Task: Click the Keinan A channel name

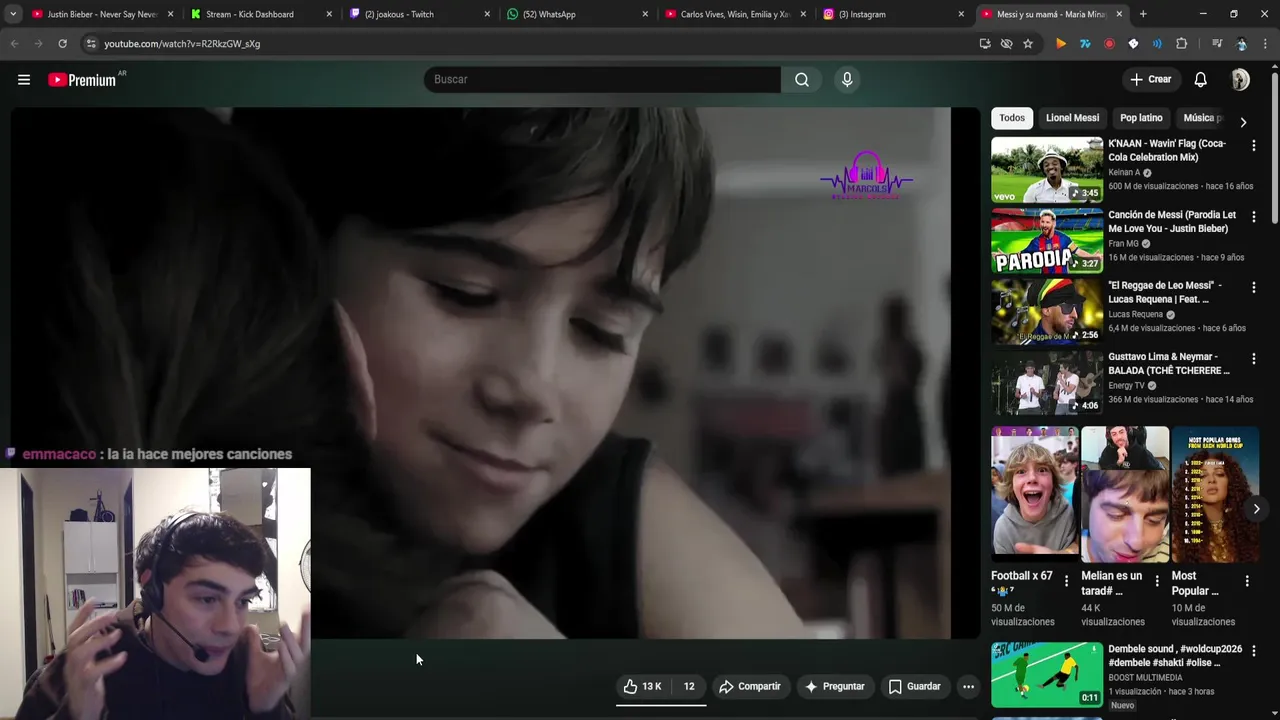Action: click(1124, 172)
